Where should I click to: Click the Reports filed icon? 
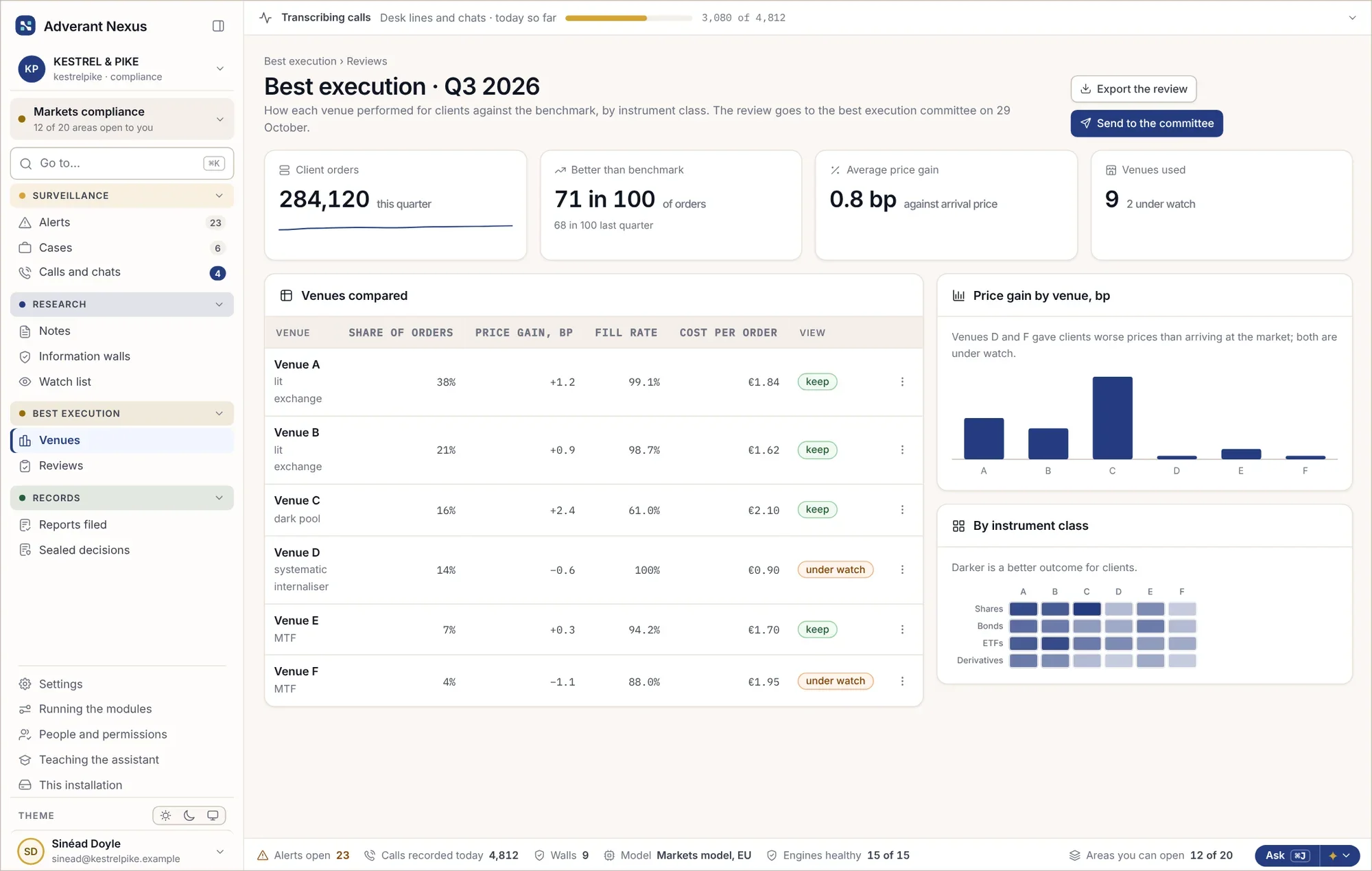pyautogui.click(x=25, y=525)
